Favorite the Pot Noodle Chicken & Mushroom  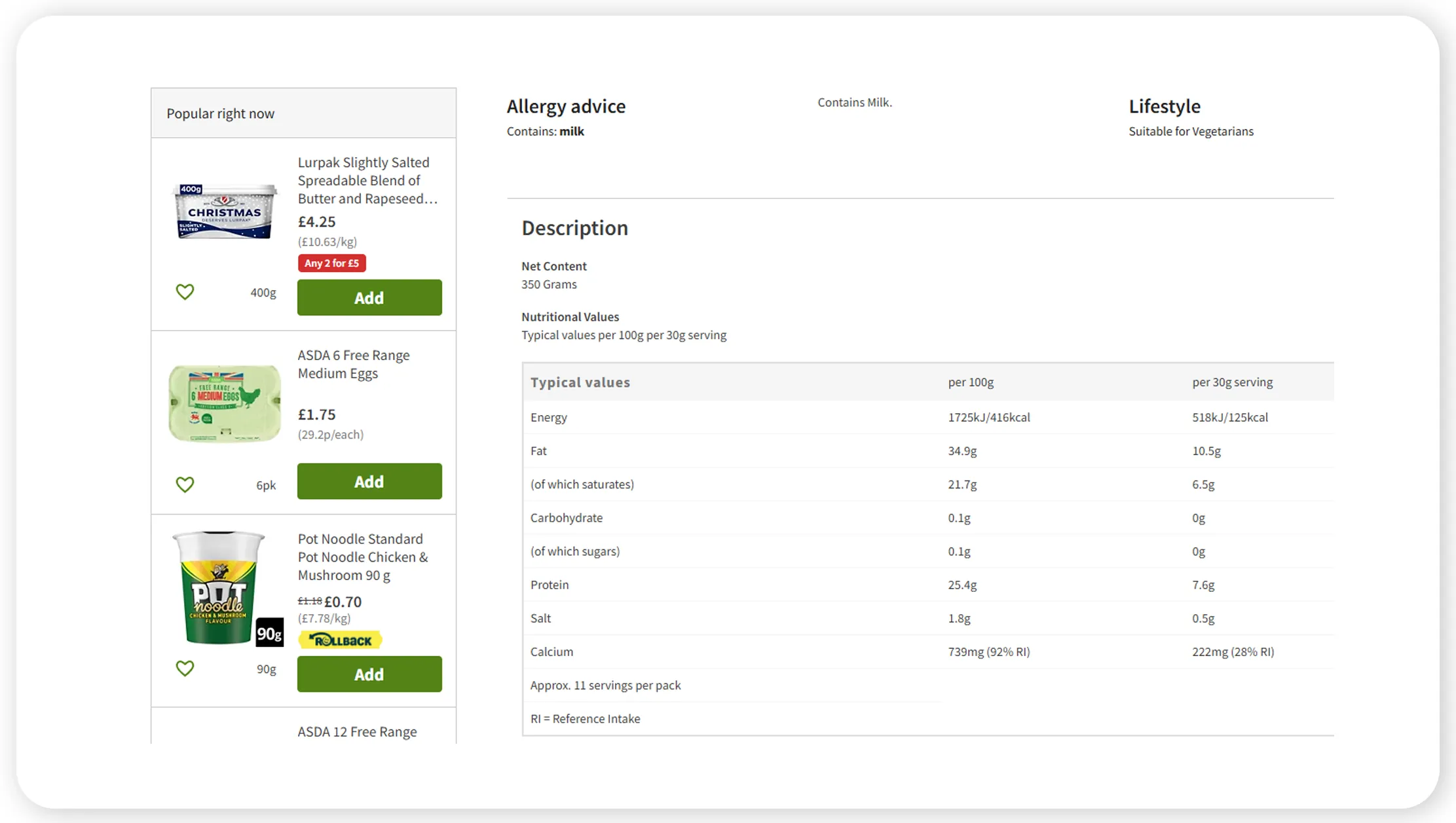tap(185, 668)
